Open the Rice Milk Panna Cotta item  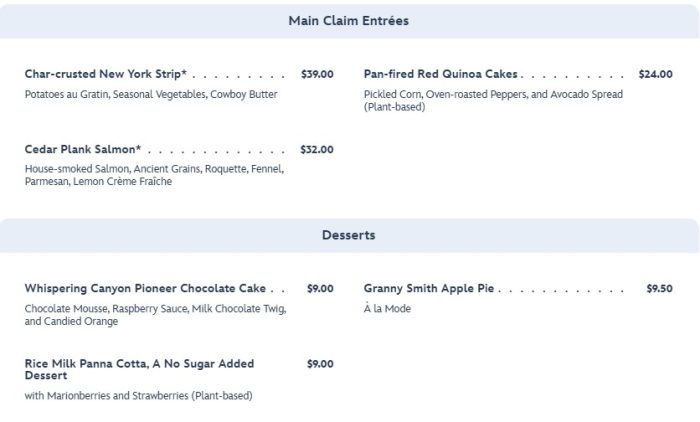click(139, 369)
